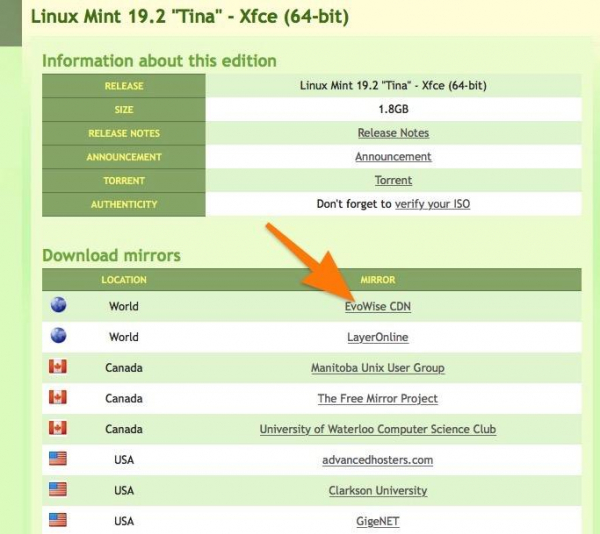
Task: Click the globe icon beside LayerOnline
Action: pyautogui.click(x=58, y=335)
